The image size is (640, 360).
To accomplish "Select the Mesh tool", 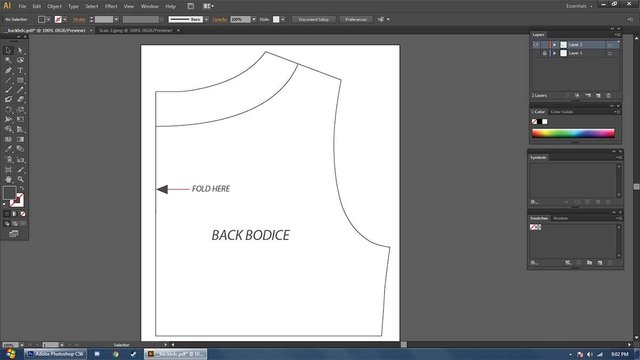I will [x=8, y=139].
